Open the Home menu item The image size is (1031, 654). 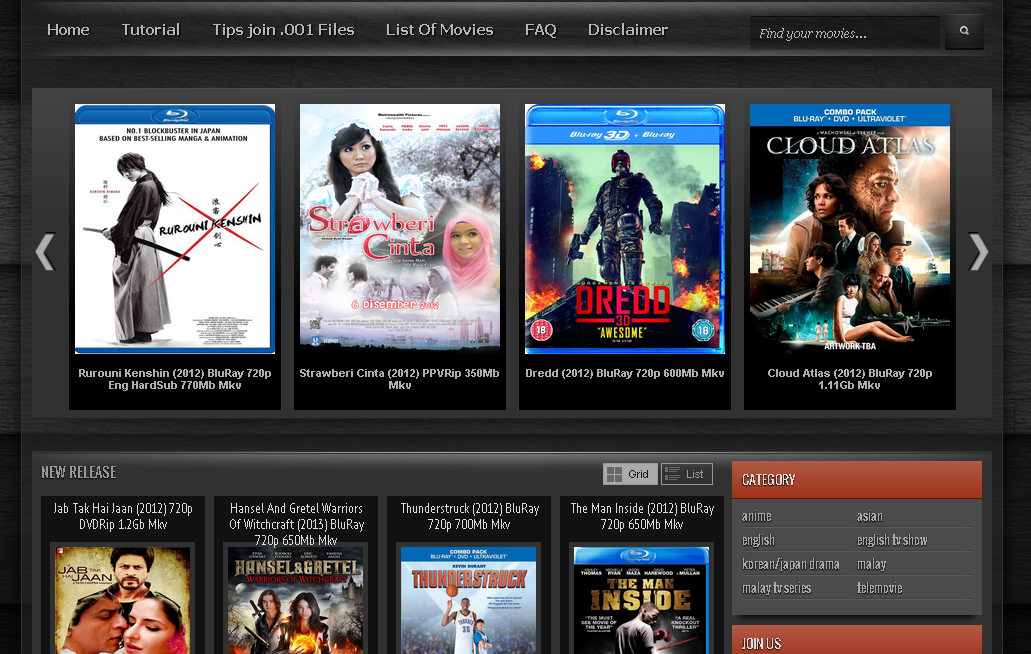68,30
